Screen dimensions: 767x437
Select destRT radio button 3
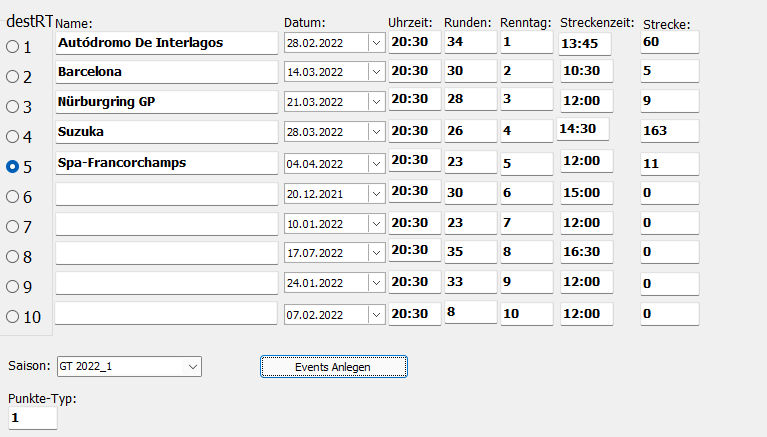13,107
